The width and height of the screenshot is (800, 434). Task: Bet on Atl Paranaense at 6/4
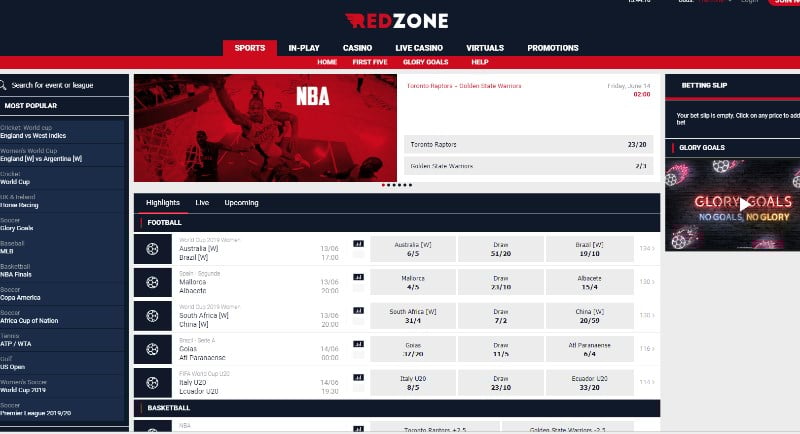[x=589, y=349]
